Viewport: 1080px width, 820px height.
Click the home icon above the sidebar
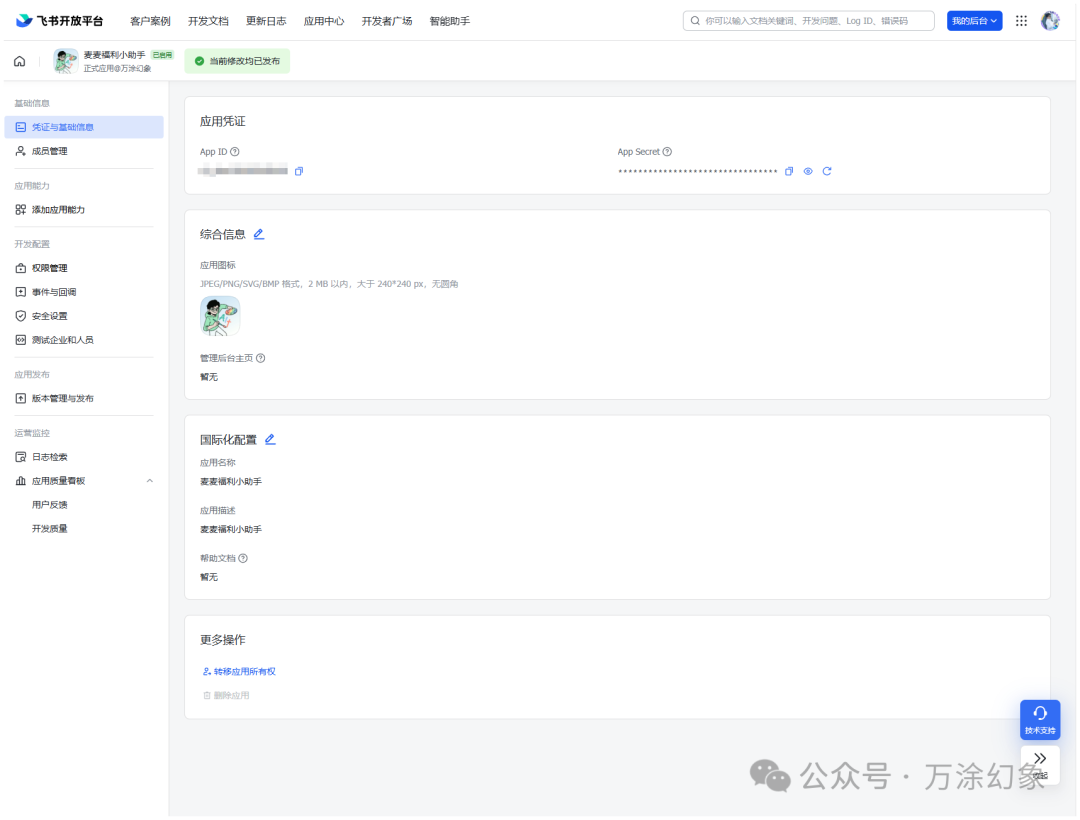(x=19, y=61)
